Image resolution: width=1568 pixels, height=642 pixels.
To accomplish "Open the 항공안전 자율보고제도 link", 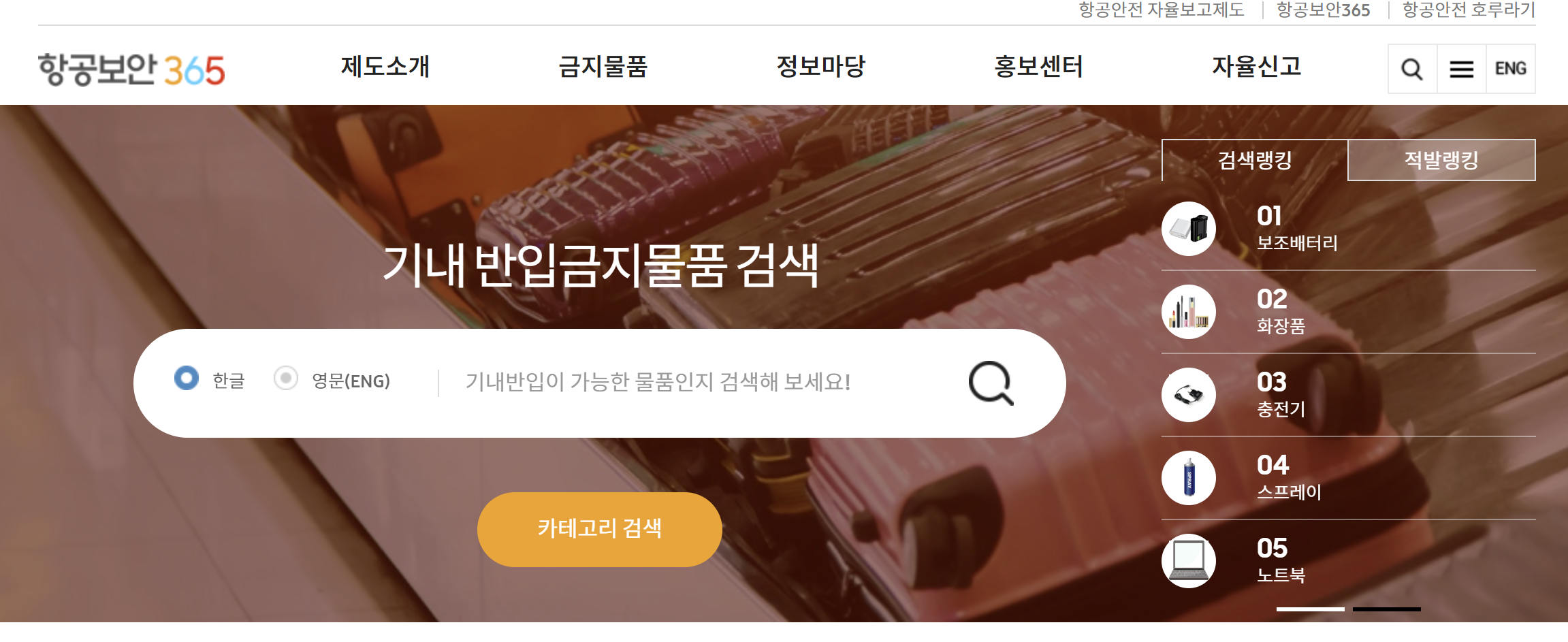I will pyautogui.click(x=1162, y=10).
